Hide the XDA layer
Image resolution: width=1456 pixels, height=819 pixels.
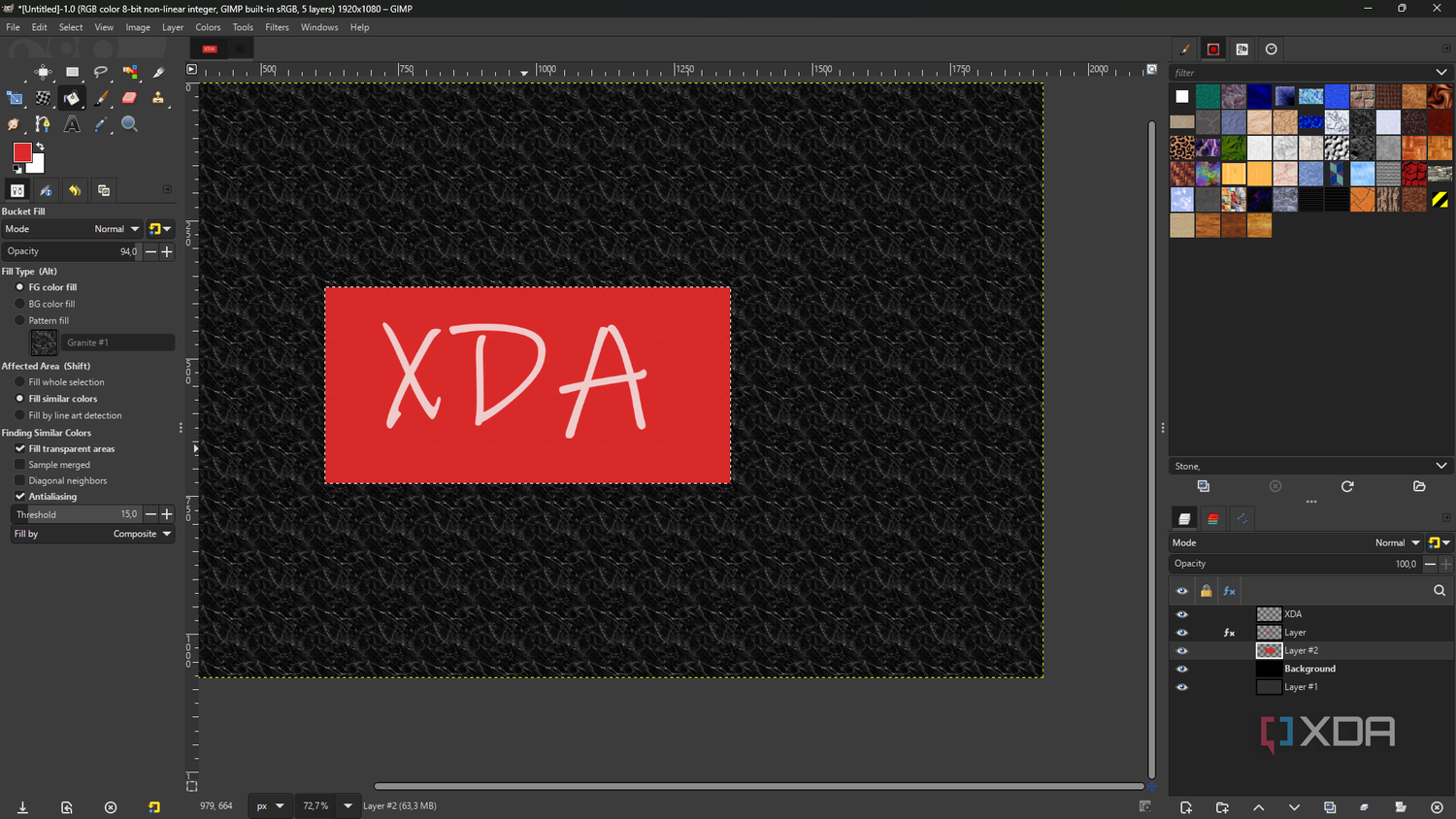coord(1182,614)
